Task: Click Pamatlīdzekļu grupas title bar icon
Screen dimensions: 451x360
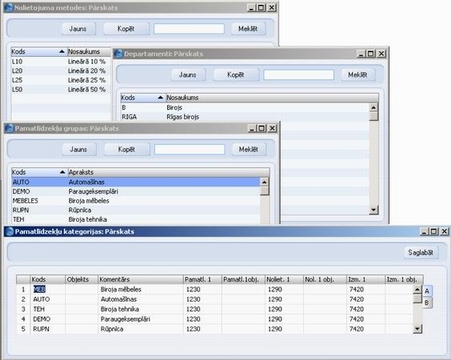Action: click(x=10, y=128)
